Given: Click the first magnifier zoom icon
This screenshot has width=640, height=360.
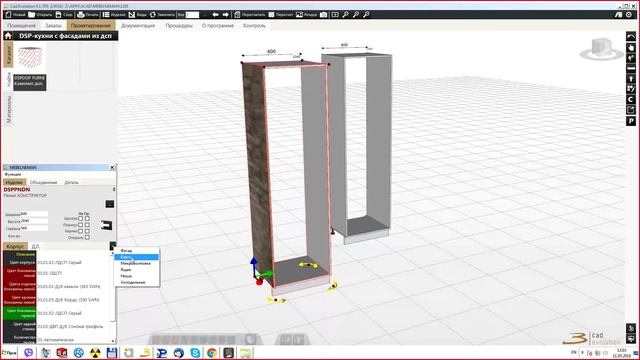Looking at the screenshot, I should coord(345,15).
